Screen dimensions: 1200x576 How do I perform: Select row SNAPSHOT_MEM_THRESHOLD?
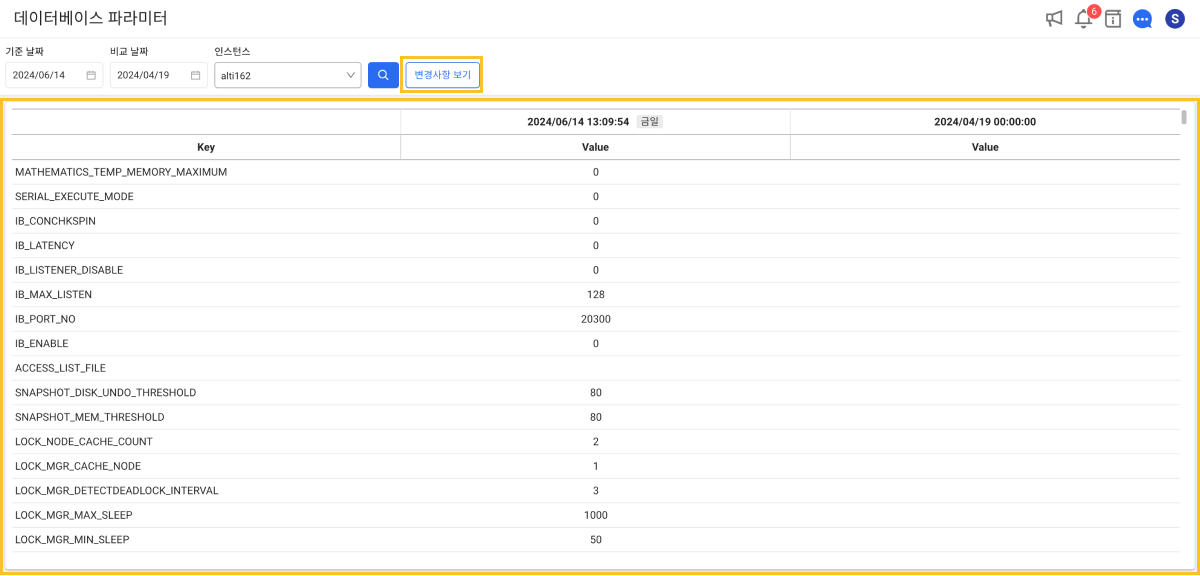click(x=596, y=417)
